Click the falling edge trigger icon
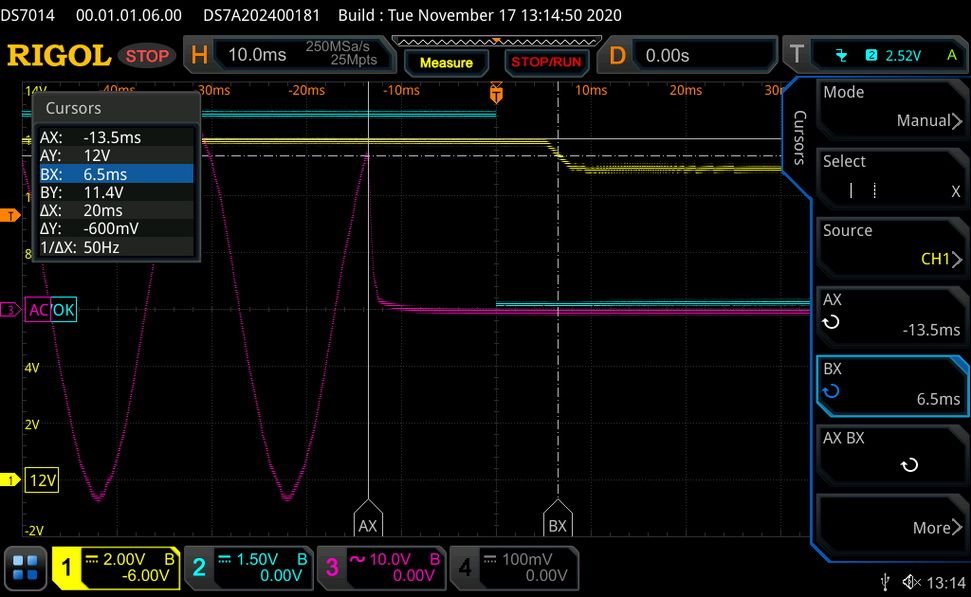971x597 pixels. [841, 56]
